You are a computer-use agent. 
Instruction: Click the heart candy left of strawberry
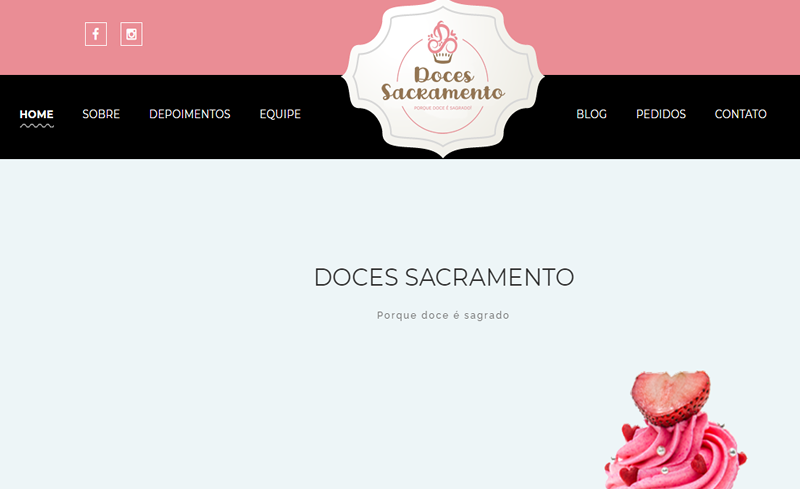630,433
